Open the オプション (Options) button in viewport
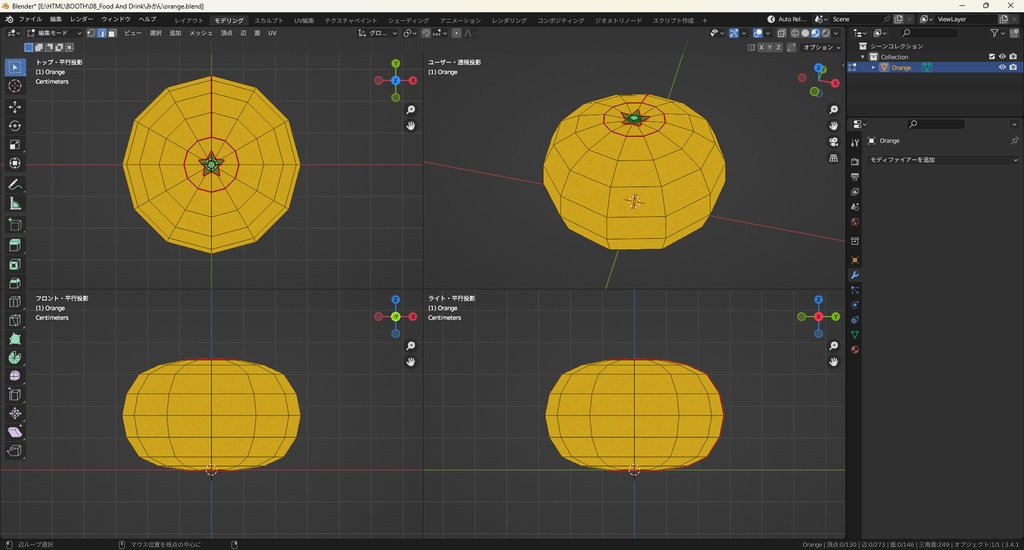Image resolution: width=1024 pixels, height=550 pixels. point(819,47)
